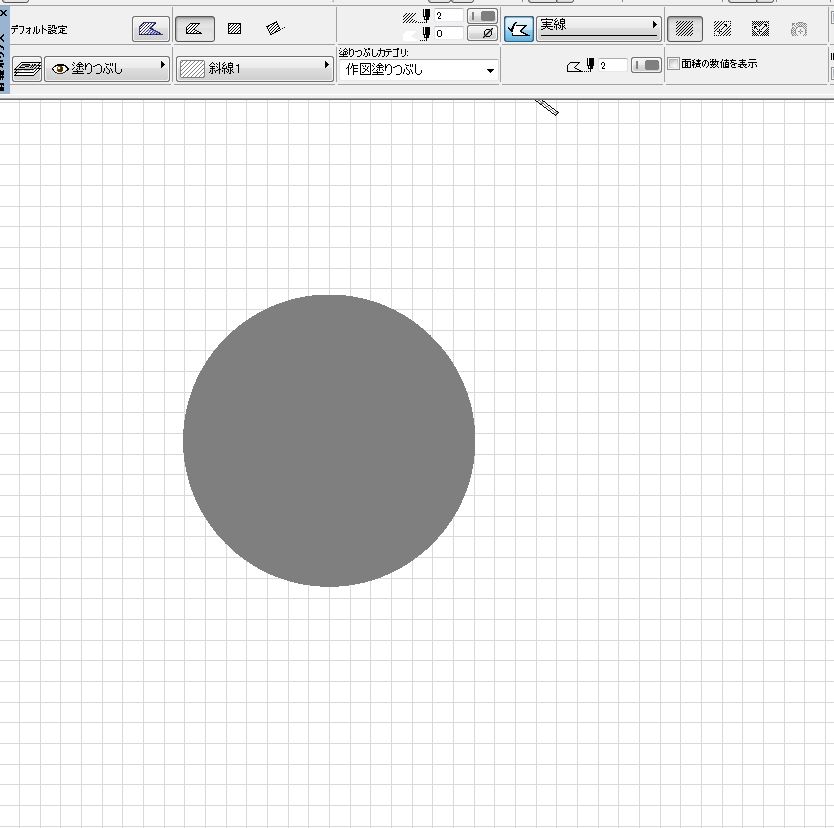Enable the 面積の数値を表示 checkbox
The image size is (834, 828).
(673, 64)
